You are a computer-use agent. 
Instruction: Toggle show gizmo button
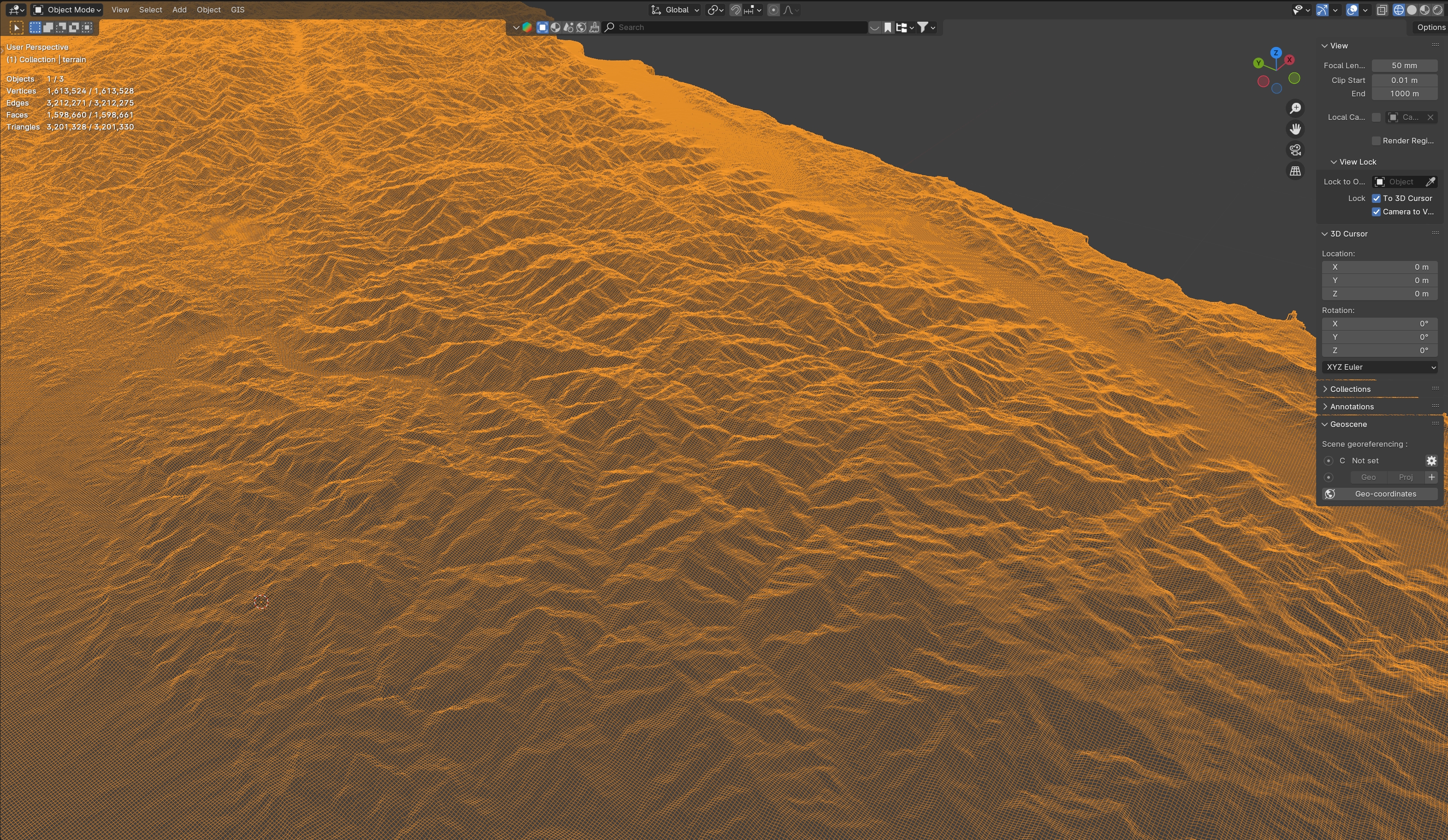click(1322, 10)
